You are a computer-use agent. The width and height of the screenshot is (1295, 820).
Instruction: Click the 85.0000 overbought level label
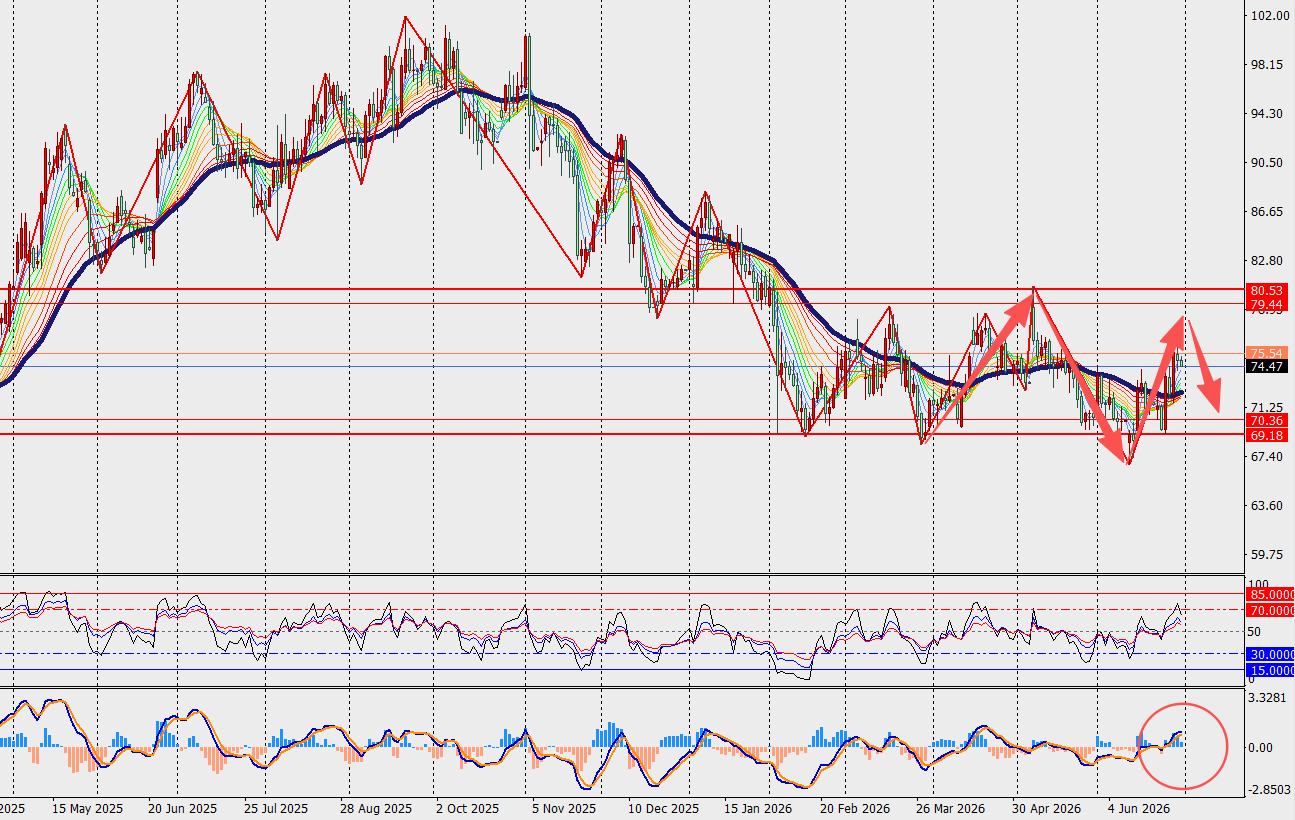1270,594
